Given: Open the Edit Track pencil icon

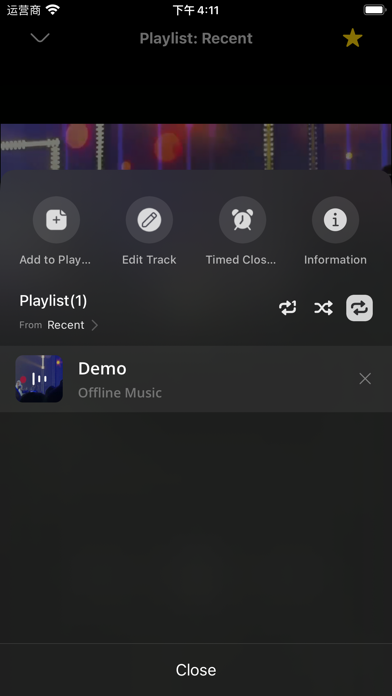Looking at the screenshot, I should click(x=149, y=220).
